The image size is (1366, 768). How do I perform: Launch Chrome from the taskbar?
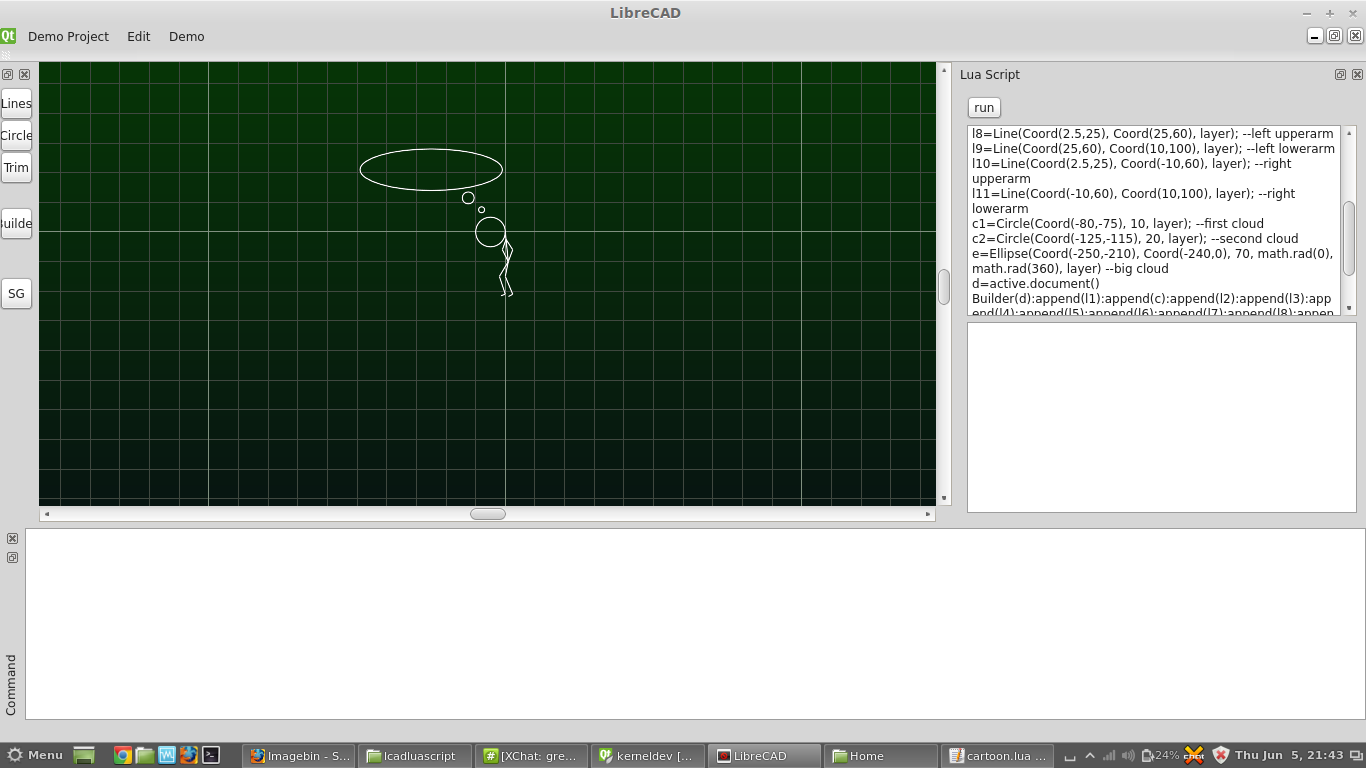pyautogui.click(x=122, y=755)
